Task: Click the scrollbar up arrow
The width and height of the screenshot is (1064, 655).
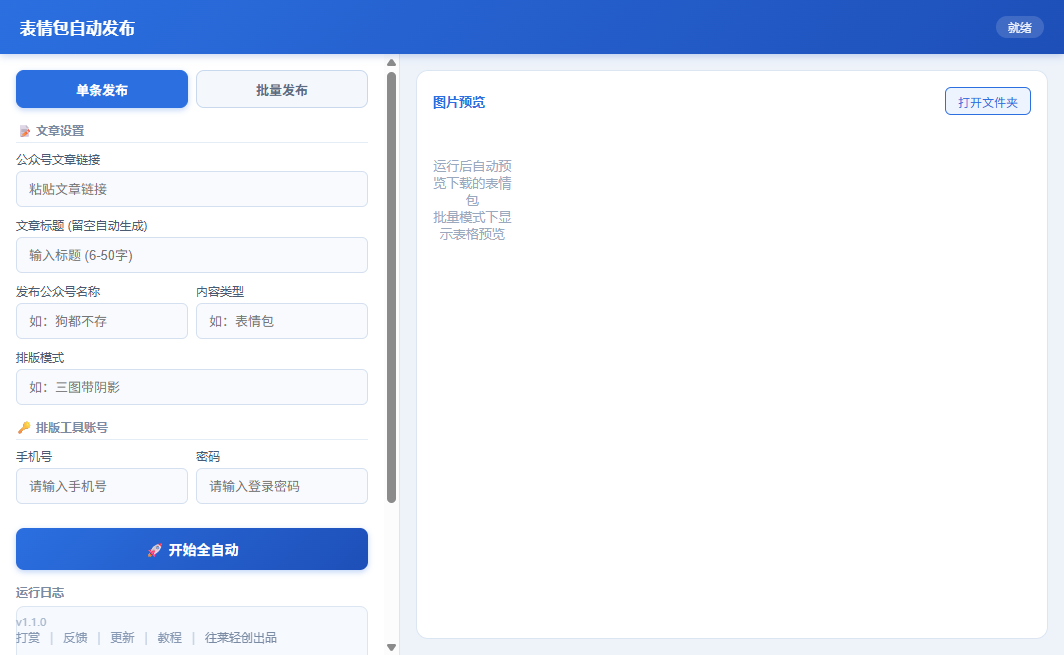Action: [x=392, y=62]
